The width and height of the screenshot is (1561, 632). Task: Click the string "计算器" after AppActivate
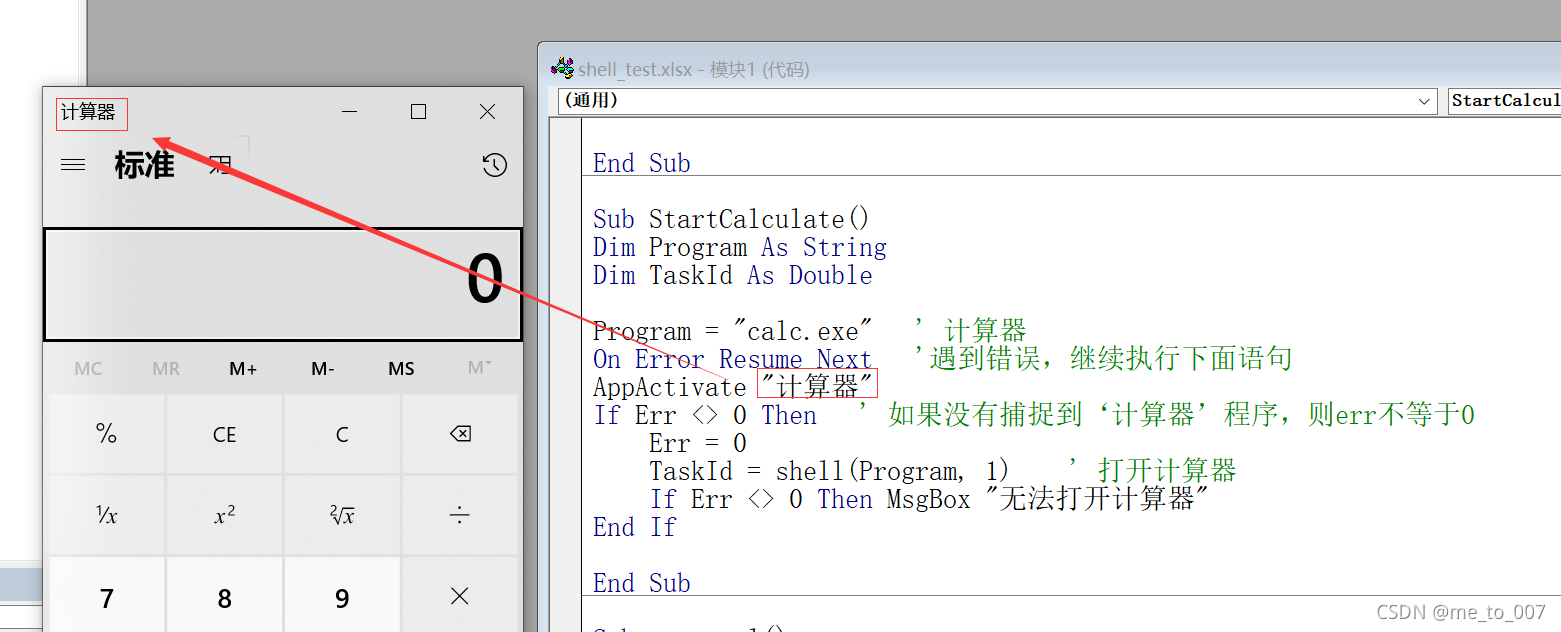[x=817, y=387]
